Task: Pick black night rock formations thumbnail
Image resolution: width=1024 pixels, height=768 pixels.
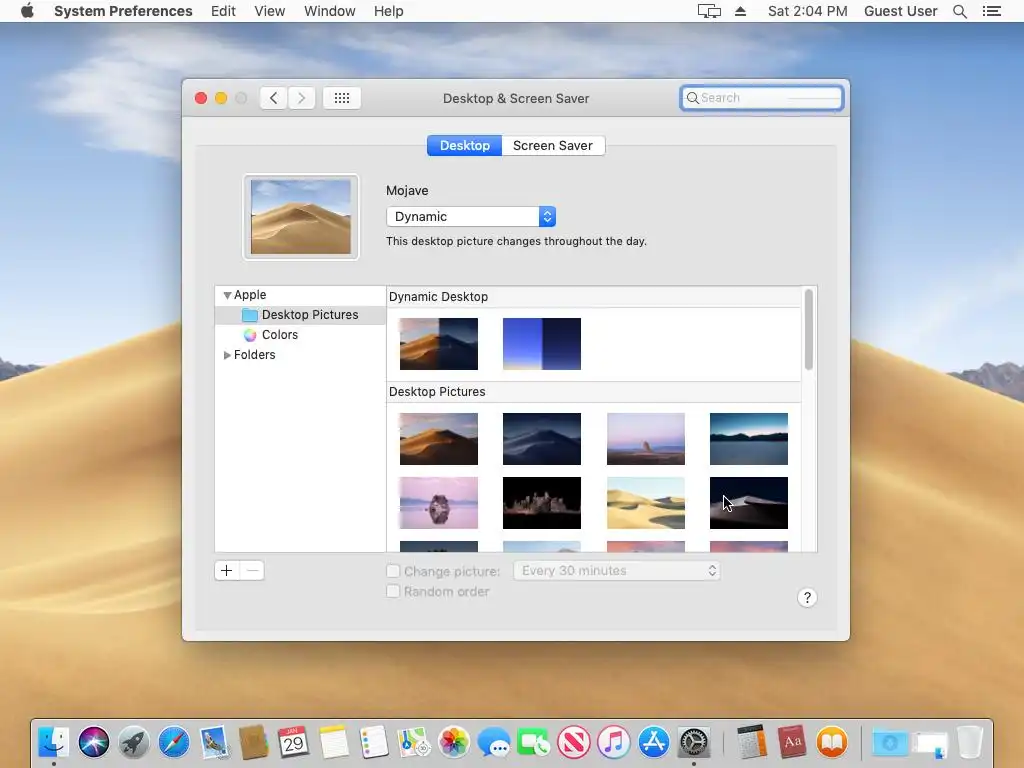Action: (x=542, y=503)
